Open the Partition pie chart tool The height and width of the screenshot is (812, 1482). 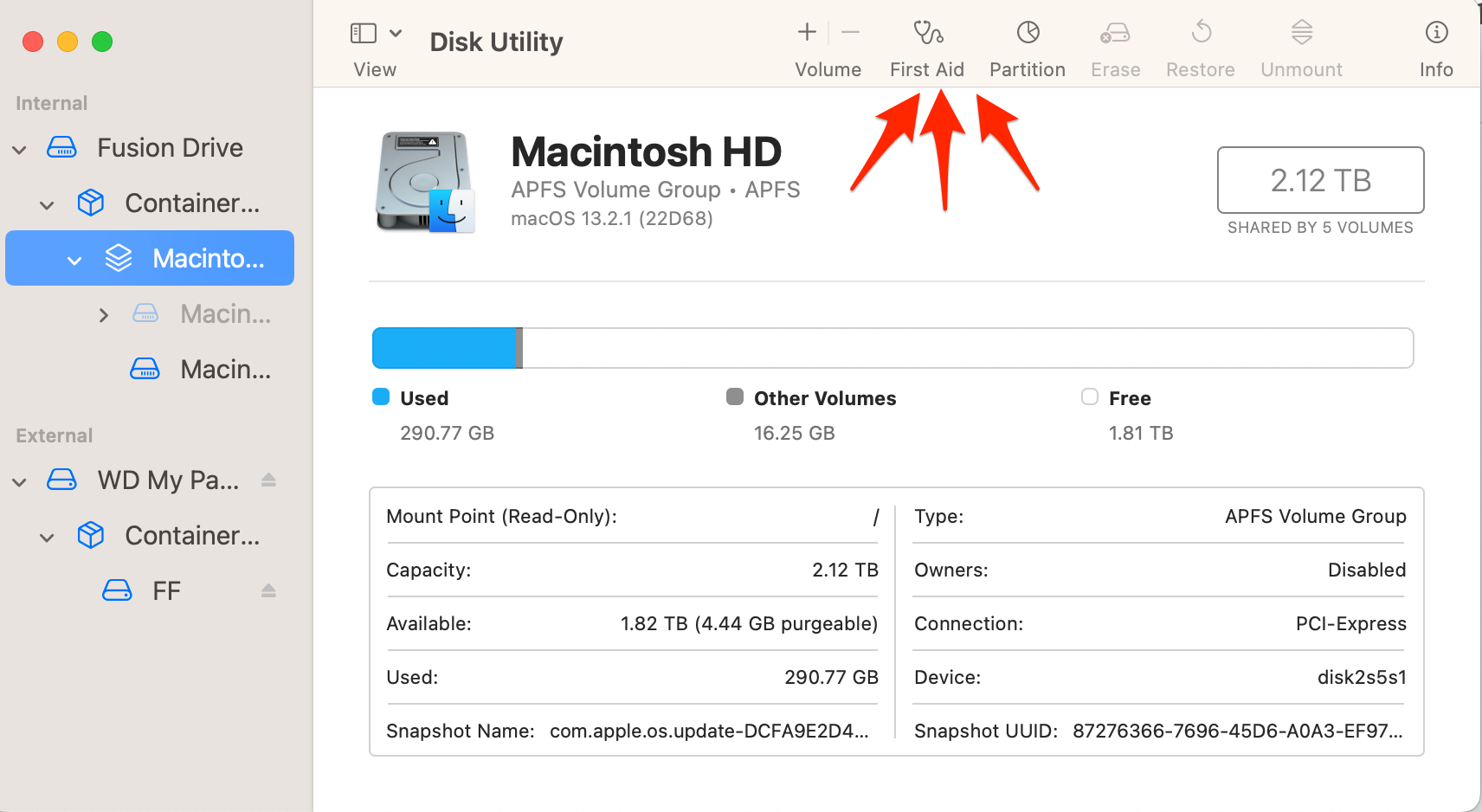(1028, 34)
